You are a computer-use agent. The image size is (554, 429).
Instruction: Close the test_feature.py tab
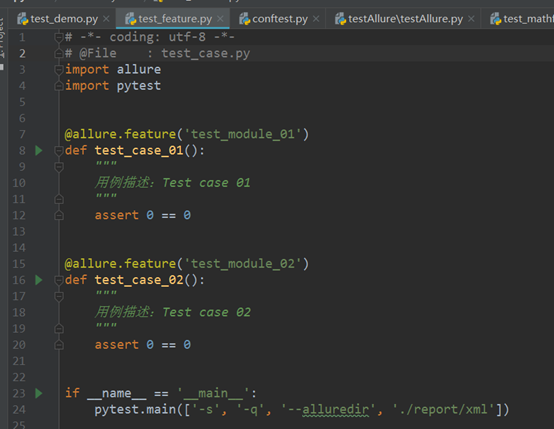(220, 19)
